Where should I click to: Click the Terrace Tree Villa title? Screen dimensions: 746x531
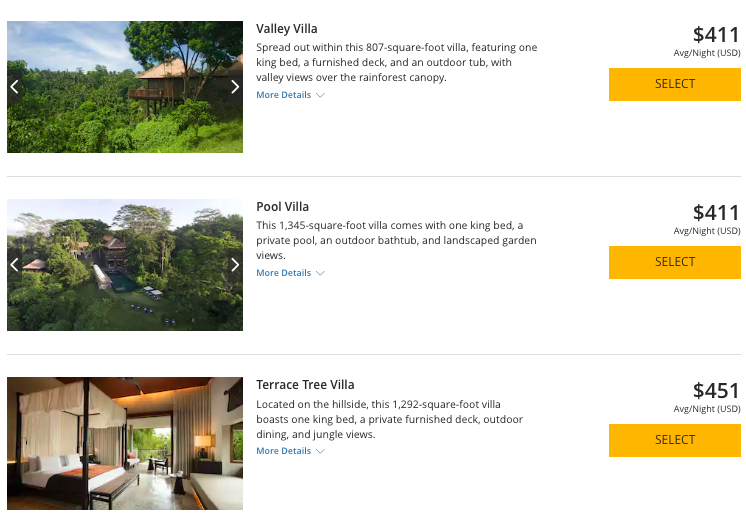(x=305, y=385)
